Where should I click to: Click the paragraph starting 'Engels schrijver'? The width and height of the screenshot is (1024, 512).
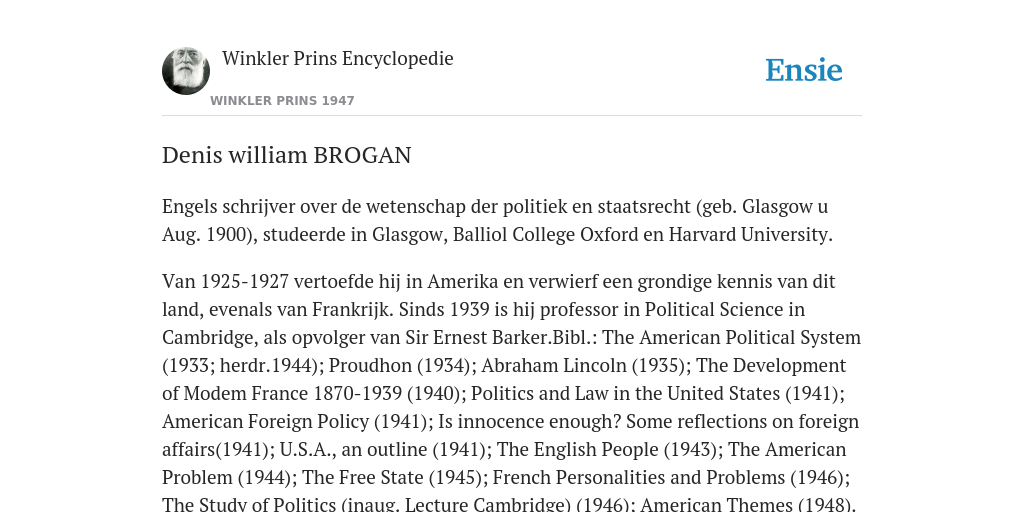[498, 220]
